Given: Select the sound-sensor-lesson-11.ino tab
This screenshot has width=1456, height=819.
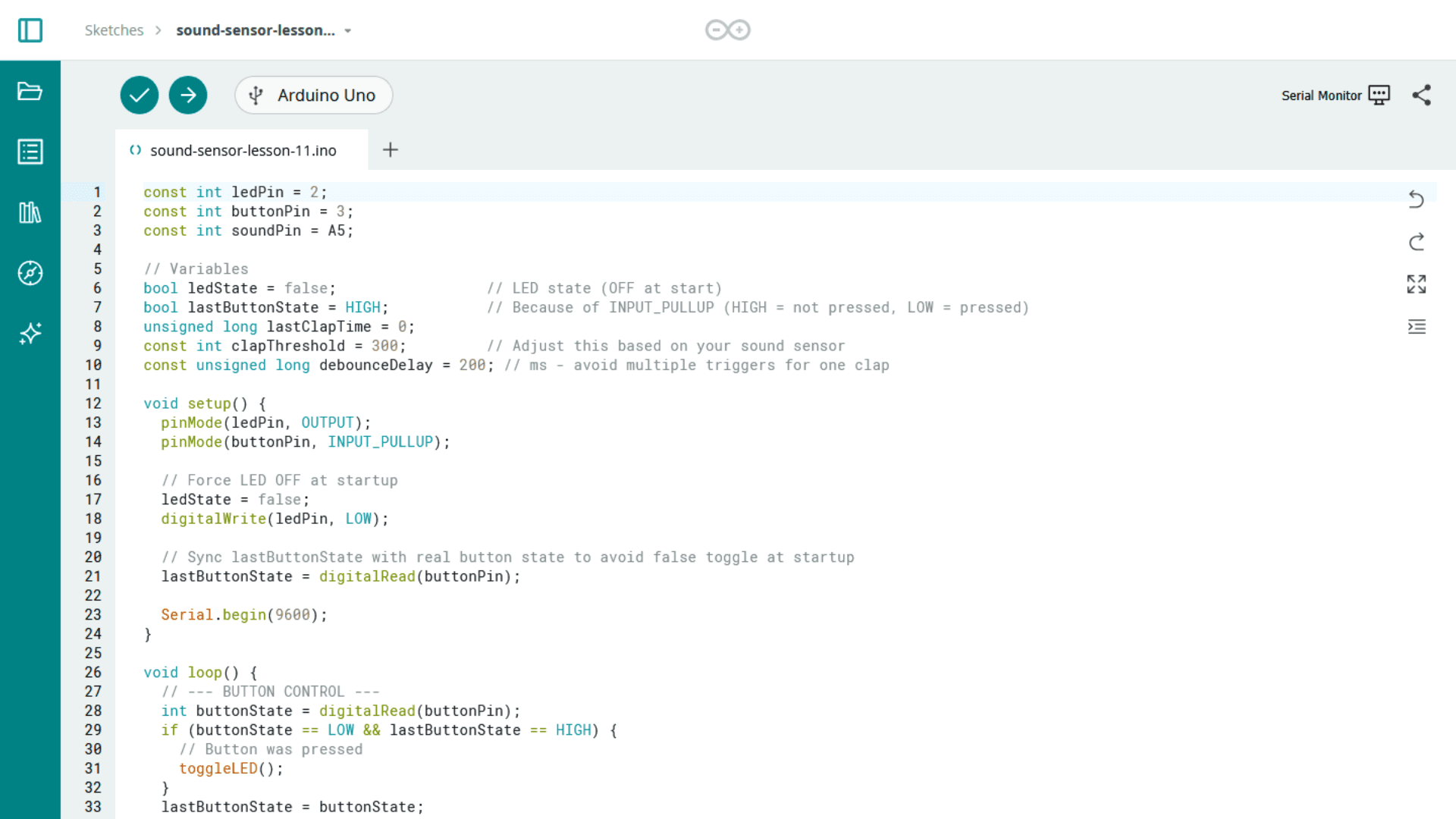Looking at the screenshot, I should click(x=243, y=149).
